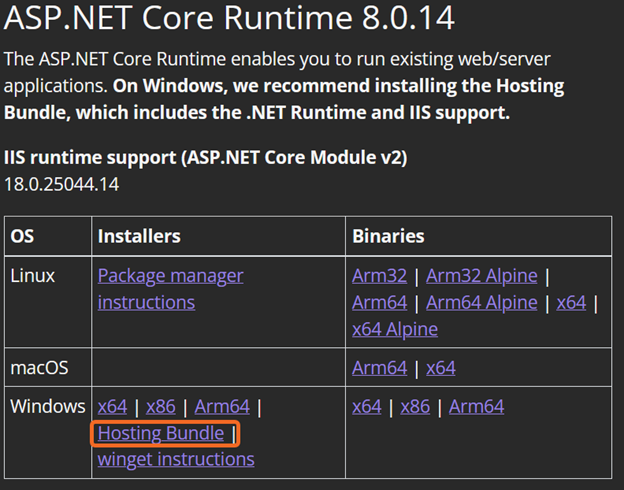Image resolution: width=624 pixels, height=490 pixels.
Task: Click the Windows x86 binaries link
Action: click(415, 407)
